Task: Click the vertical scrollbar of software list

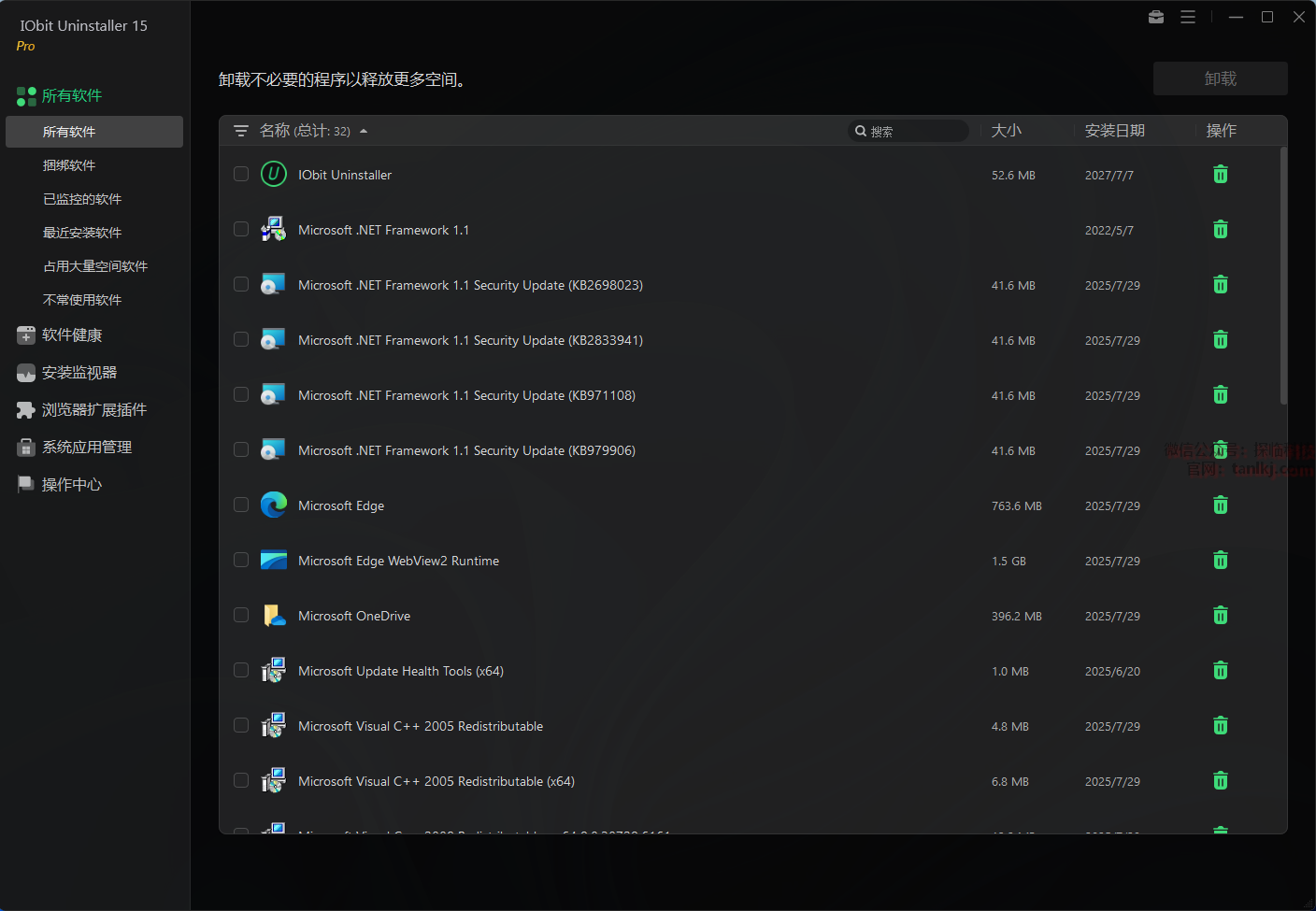Action: pos(1283,276)
